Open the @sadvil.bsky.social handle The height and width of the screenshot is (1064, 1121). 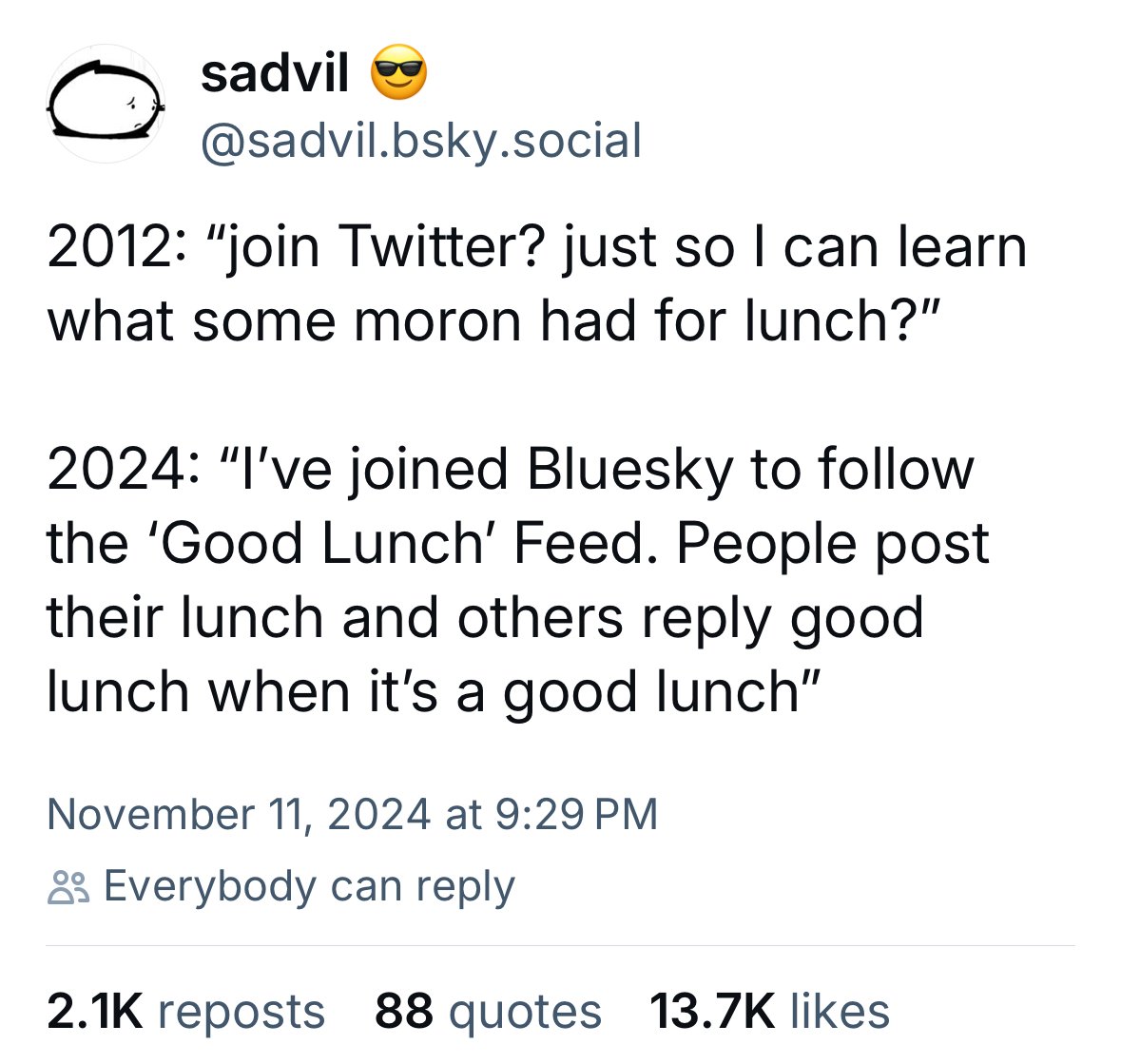click(421, 141)
